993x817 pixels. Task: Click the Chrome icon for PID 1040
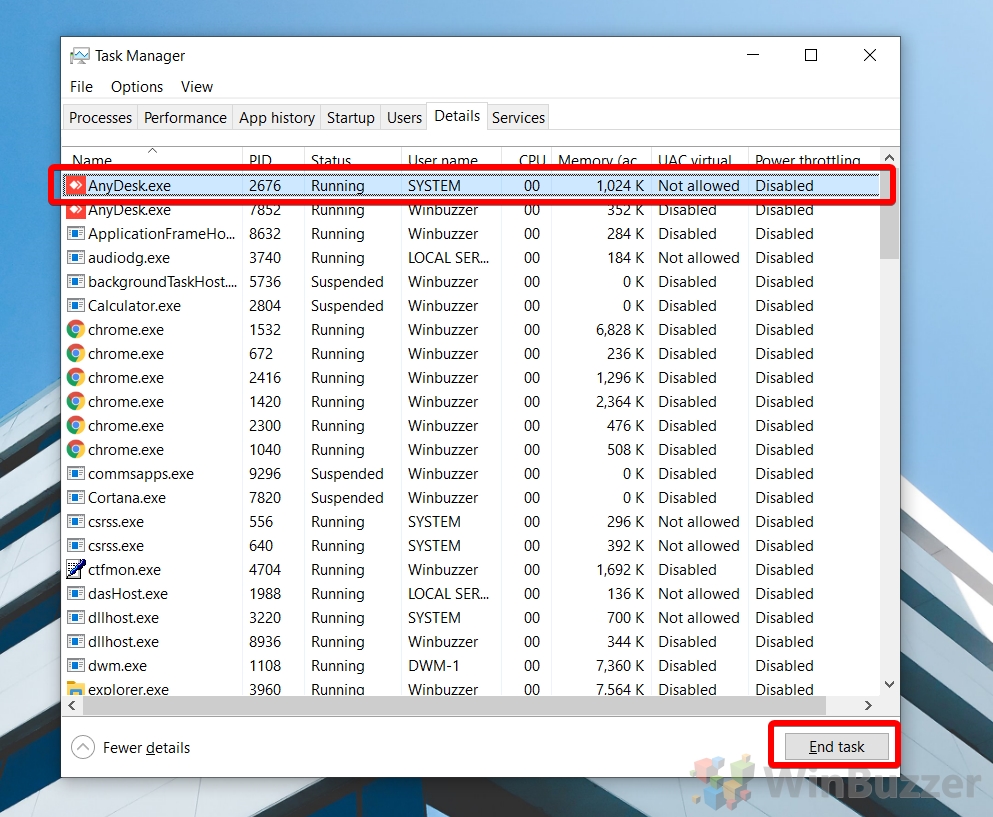tap(76, 450)
